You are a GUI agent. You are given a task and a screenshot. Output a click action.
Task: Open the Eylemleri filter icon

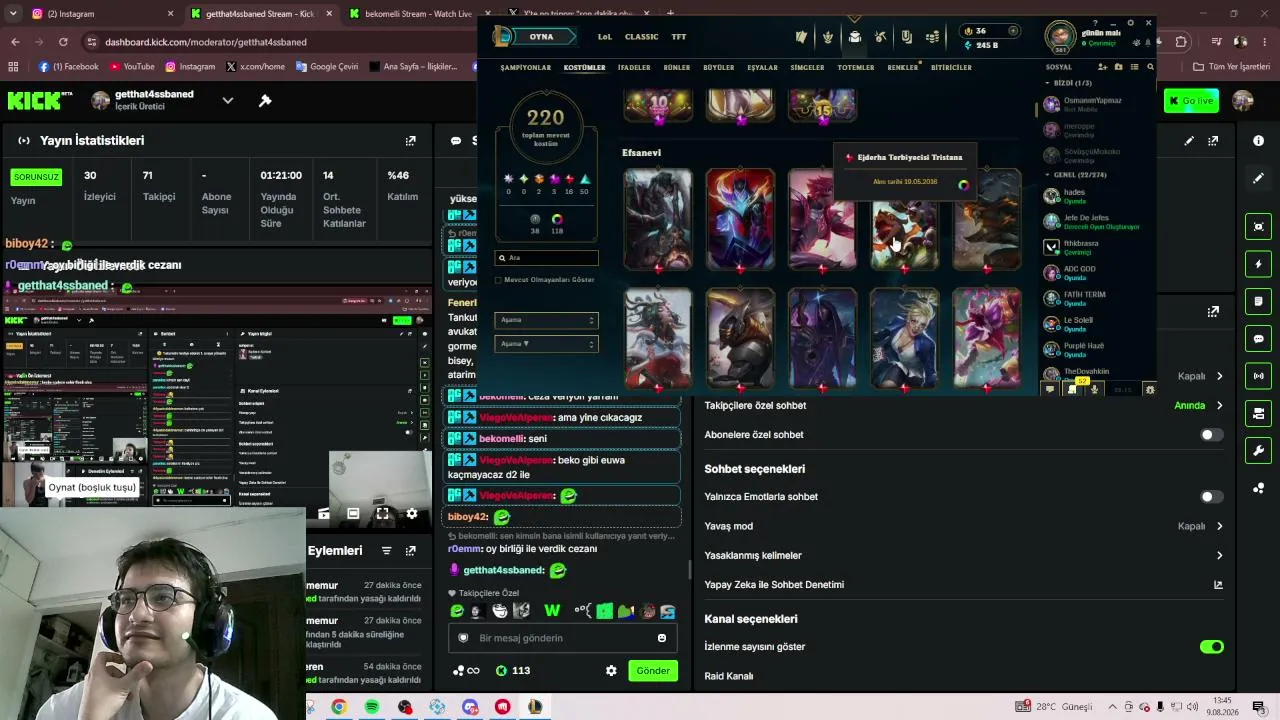(386, 551)
